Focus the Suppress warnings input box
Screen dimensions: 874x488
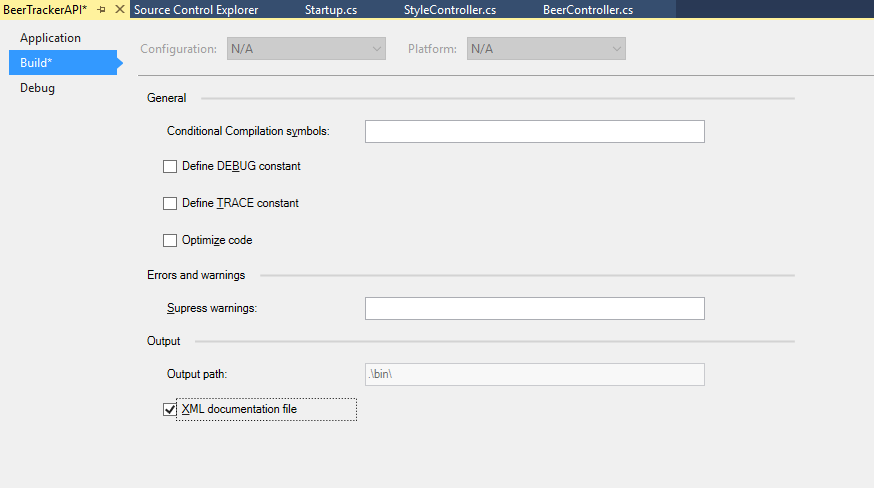click(x=534, y=309)
